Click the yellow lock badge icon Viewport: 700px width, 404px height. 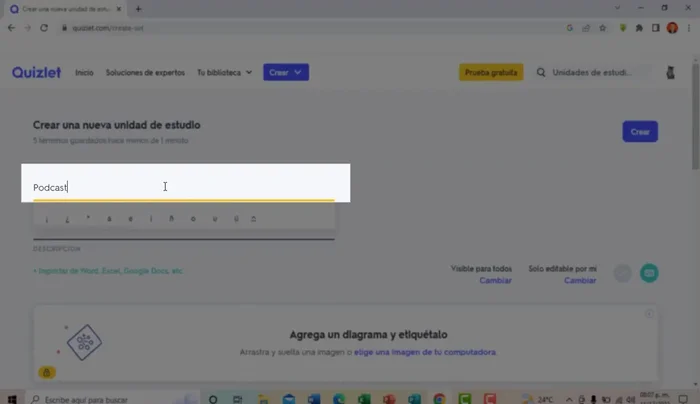[47, 372]
